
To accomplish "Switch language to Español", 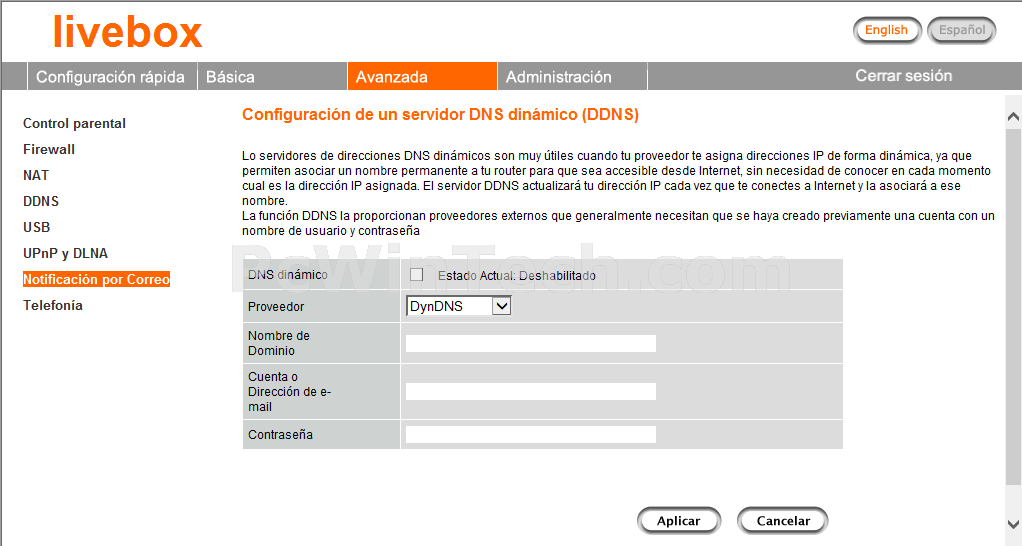I will tap(962, 30).
